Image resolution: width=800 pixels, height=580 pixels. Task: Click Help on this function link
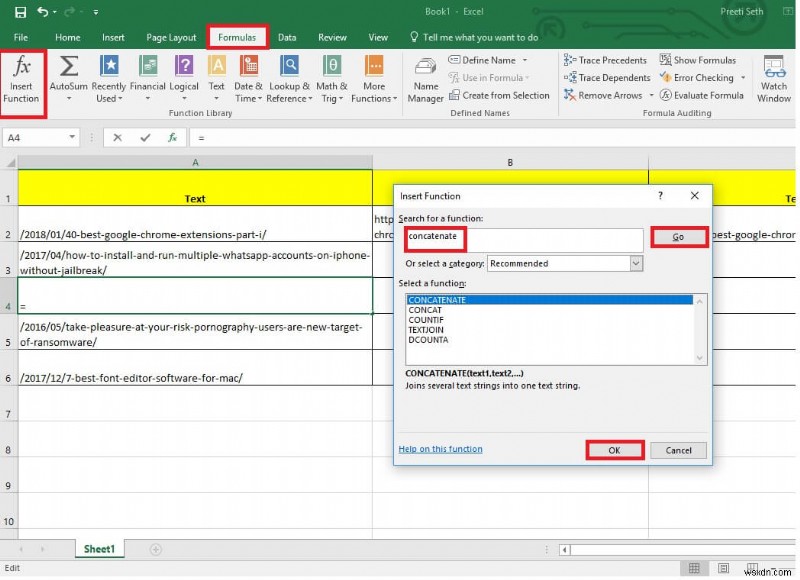[440, 449]
